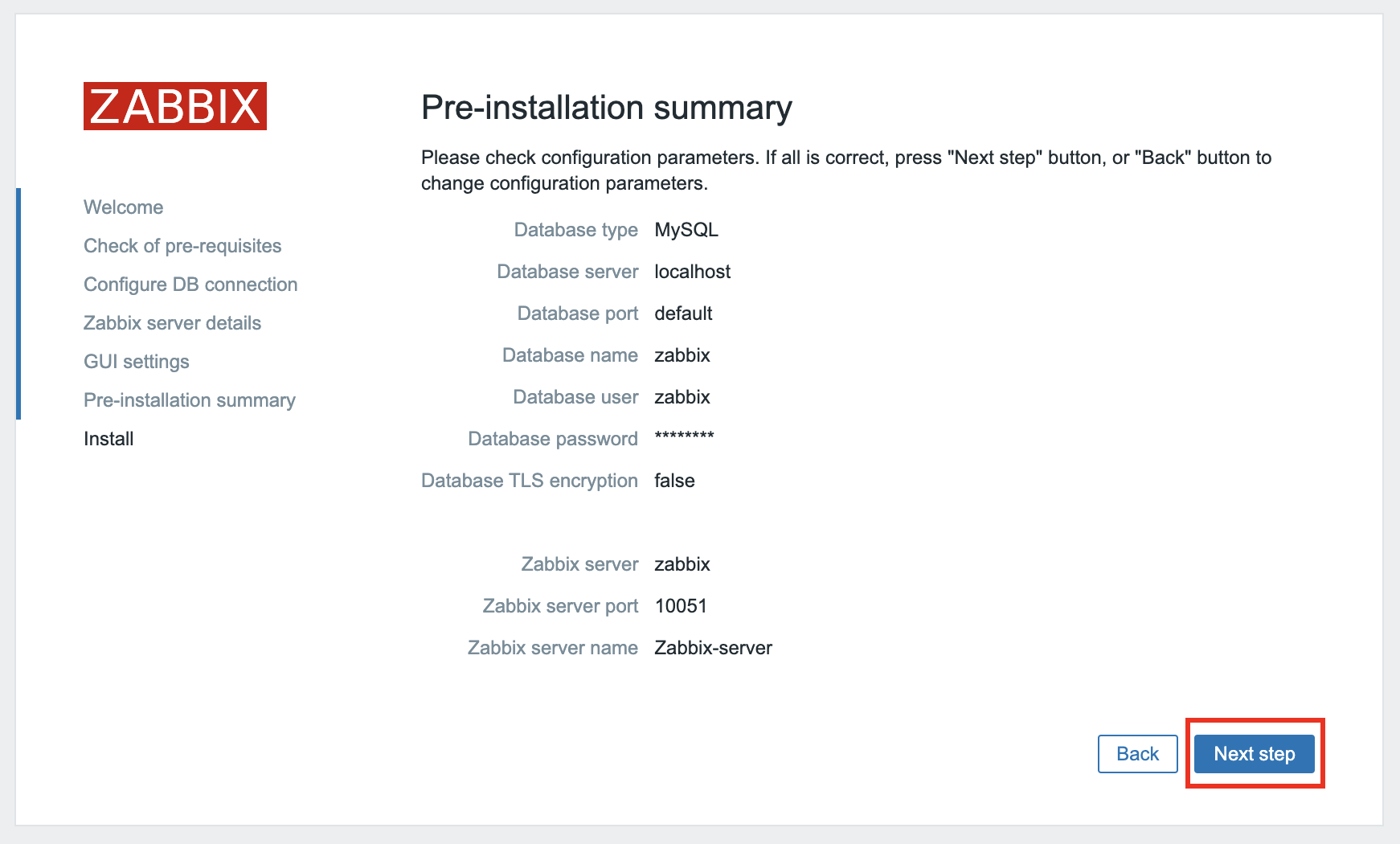Click the Database user label
1400x844 pixels.
click(575, 397)
